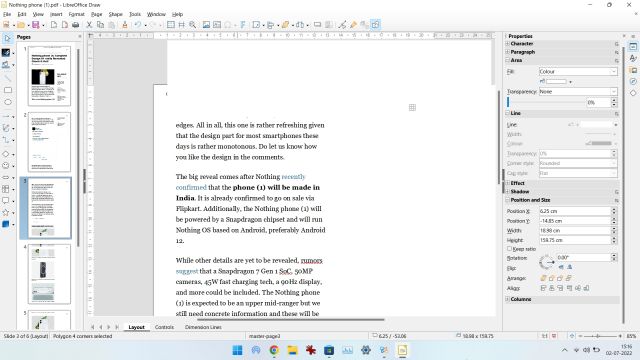This screenshot has height=360, width=640.
Task: Click the Area transparency slider
Action: tap(546, 102)
